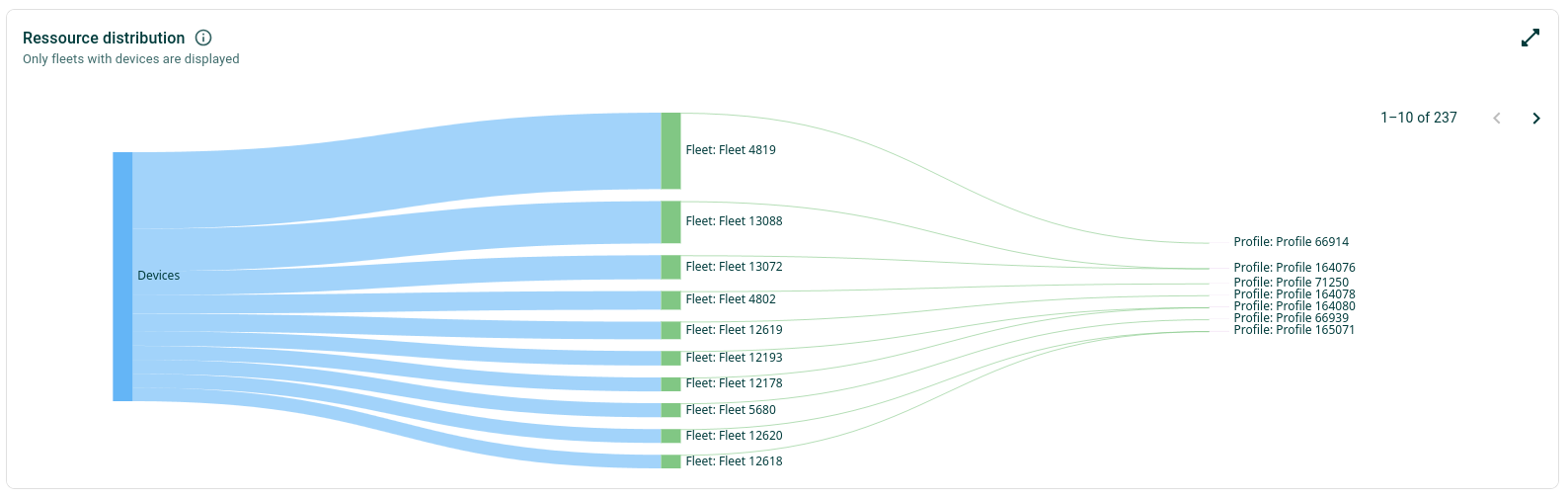Click the Fleet 5680 label

click(x=731, y=410)
